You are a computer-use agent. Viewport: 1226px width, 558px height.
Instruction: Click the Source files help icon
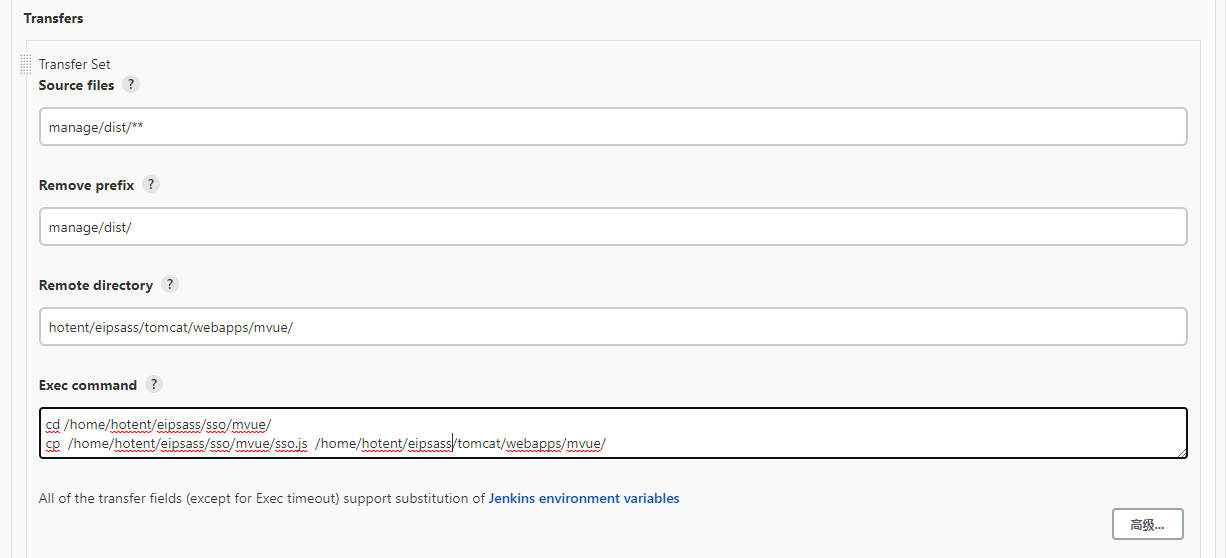click(131, 85)
